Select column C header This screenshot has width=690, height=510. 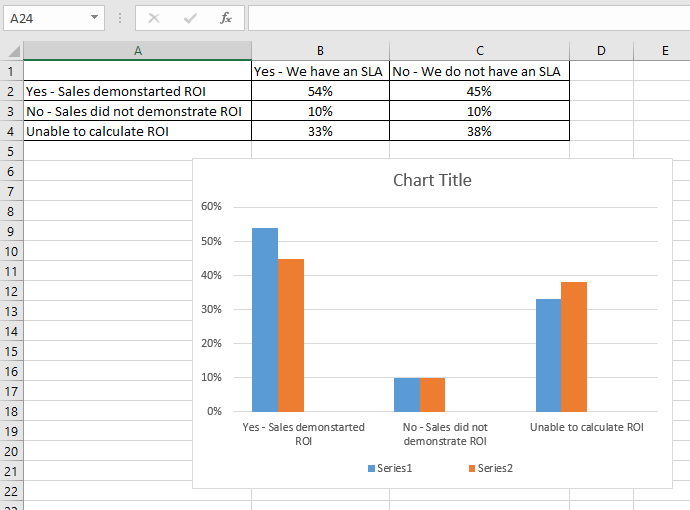tap(479, 51)
